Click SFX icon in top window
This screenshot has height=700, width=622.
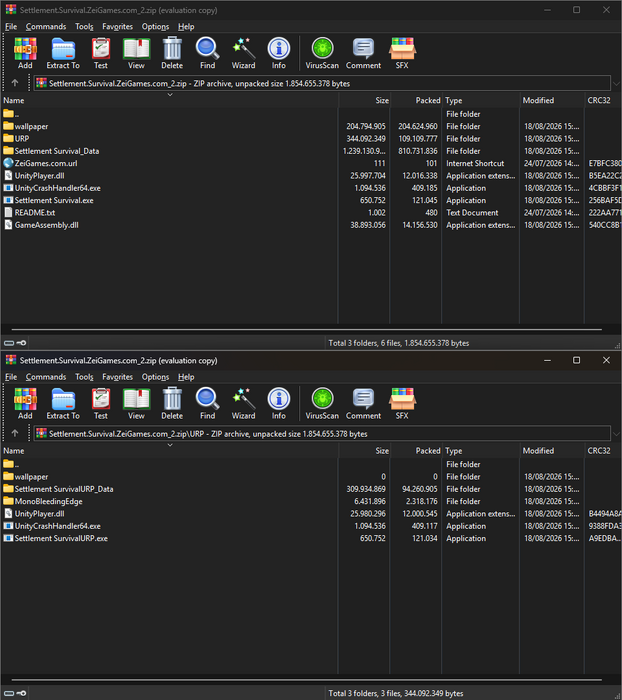402,53
